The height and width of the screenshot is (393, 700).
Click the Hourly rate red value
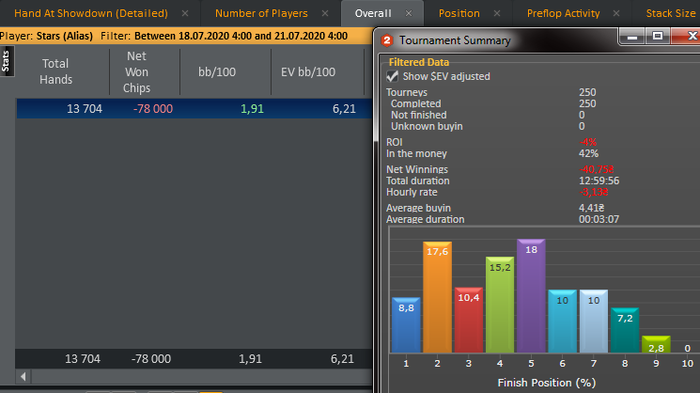[594, 192]
